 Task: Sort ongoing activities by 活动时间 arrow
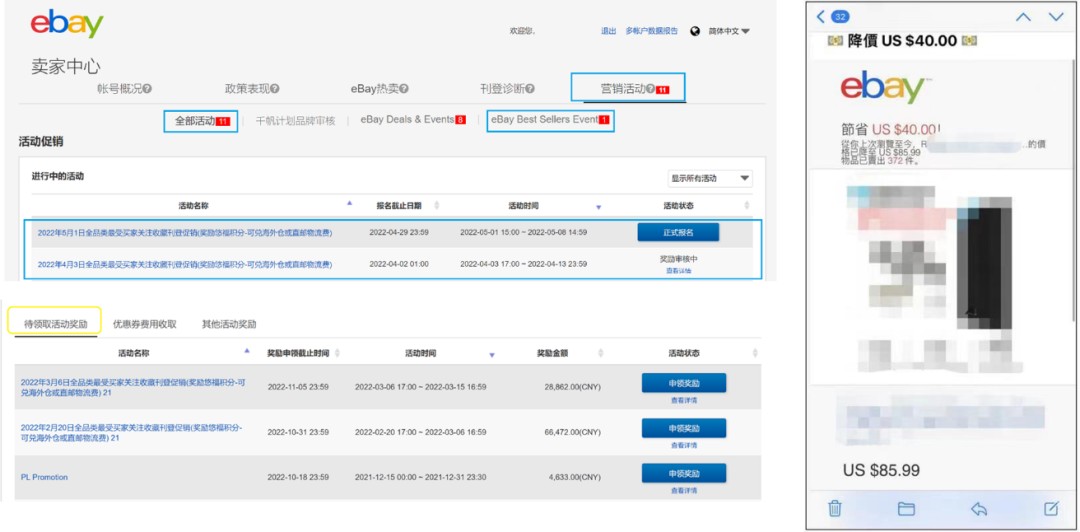598,207
